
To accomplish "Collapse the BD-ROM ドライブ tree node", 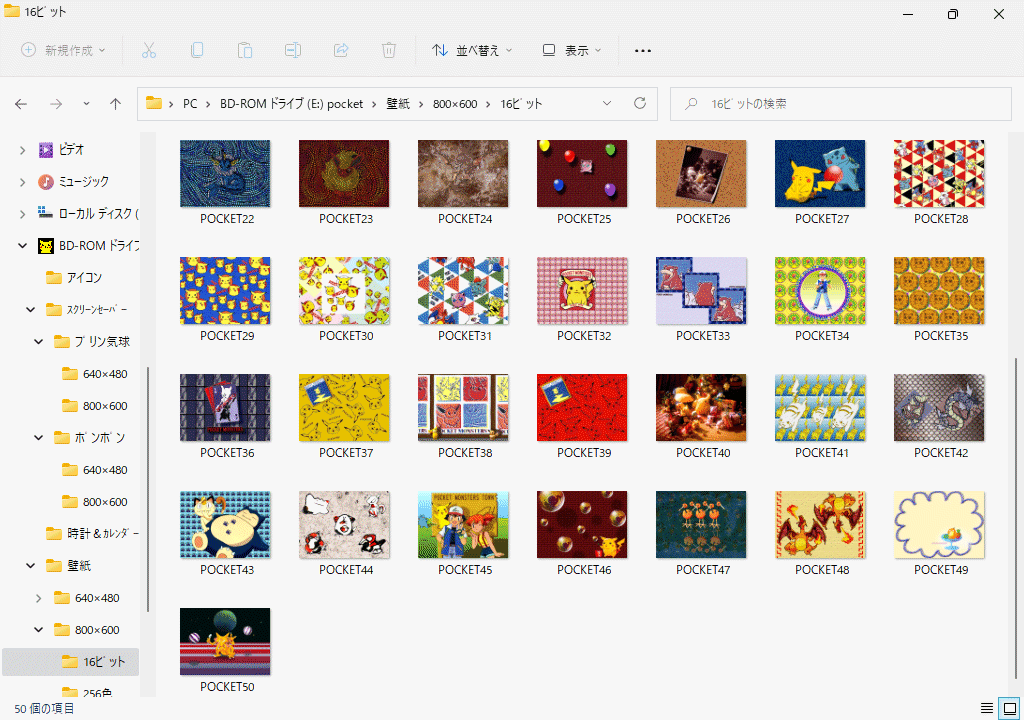I will point(22,246).
